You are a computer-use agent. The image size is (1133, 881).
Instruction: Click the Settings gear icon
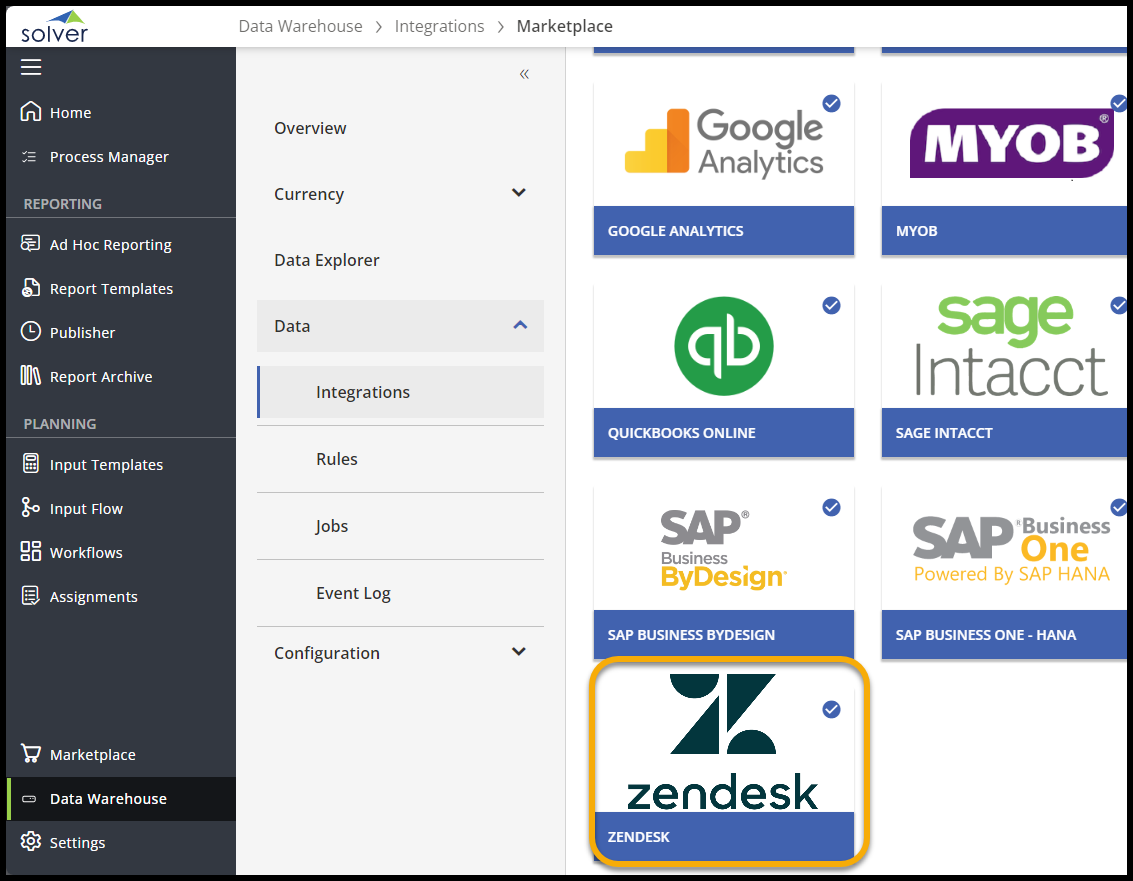click(31, 842)
